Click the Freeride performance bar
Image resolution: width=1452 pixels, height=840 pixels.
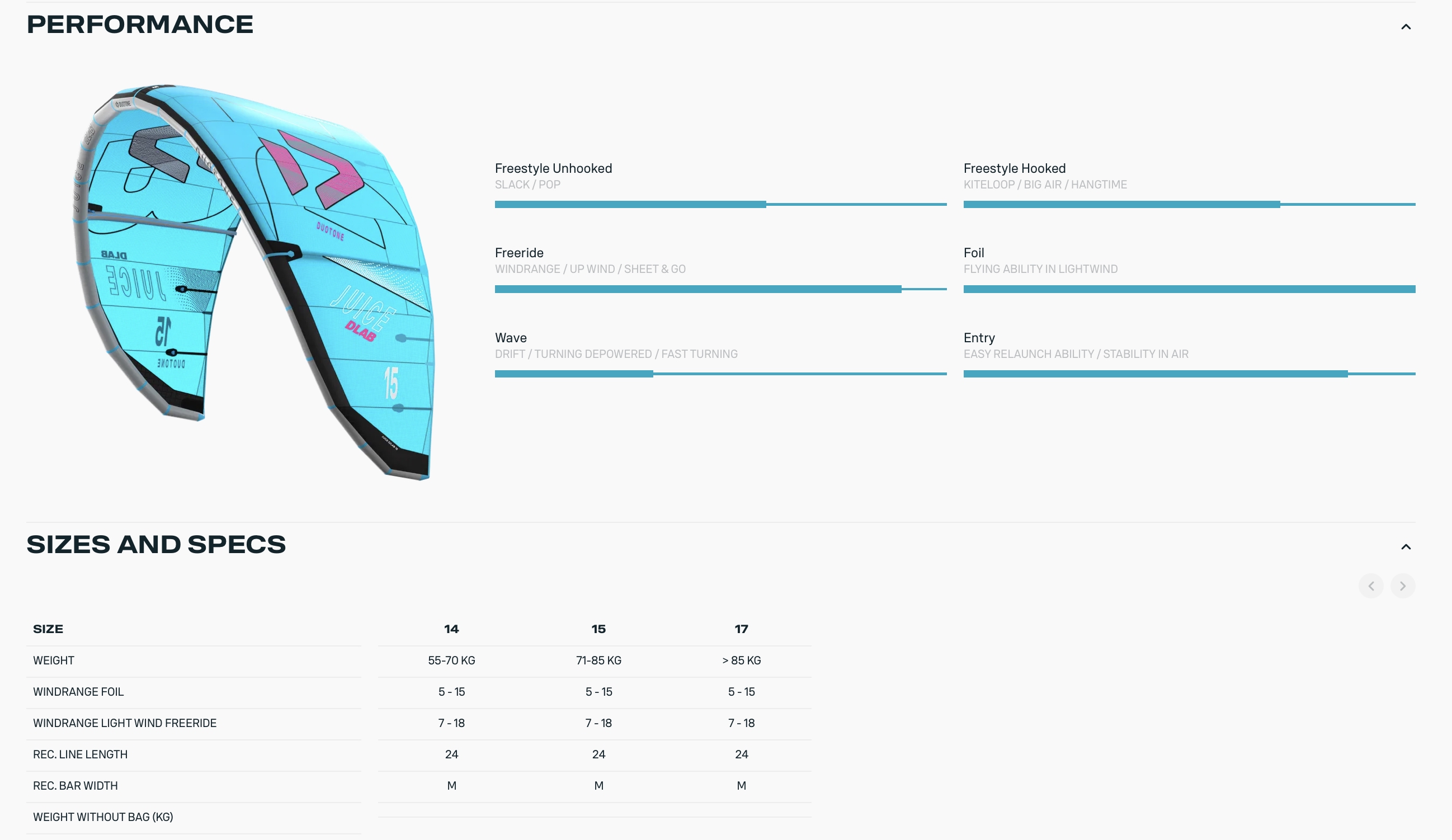pyautogui.click(x=720, y=289)
